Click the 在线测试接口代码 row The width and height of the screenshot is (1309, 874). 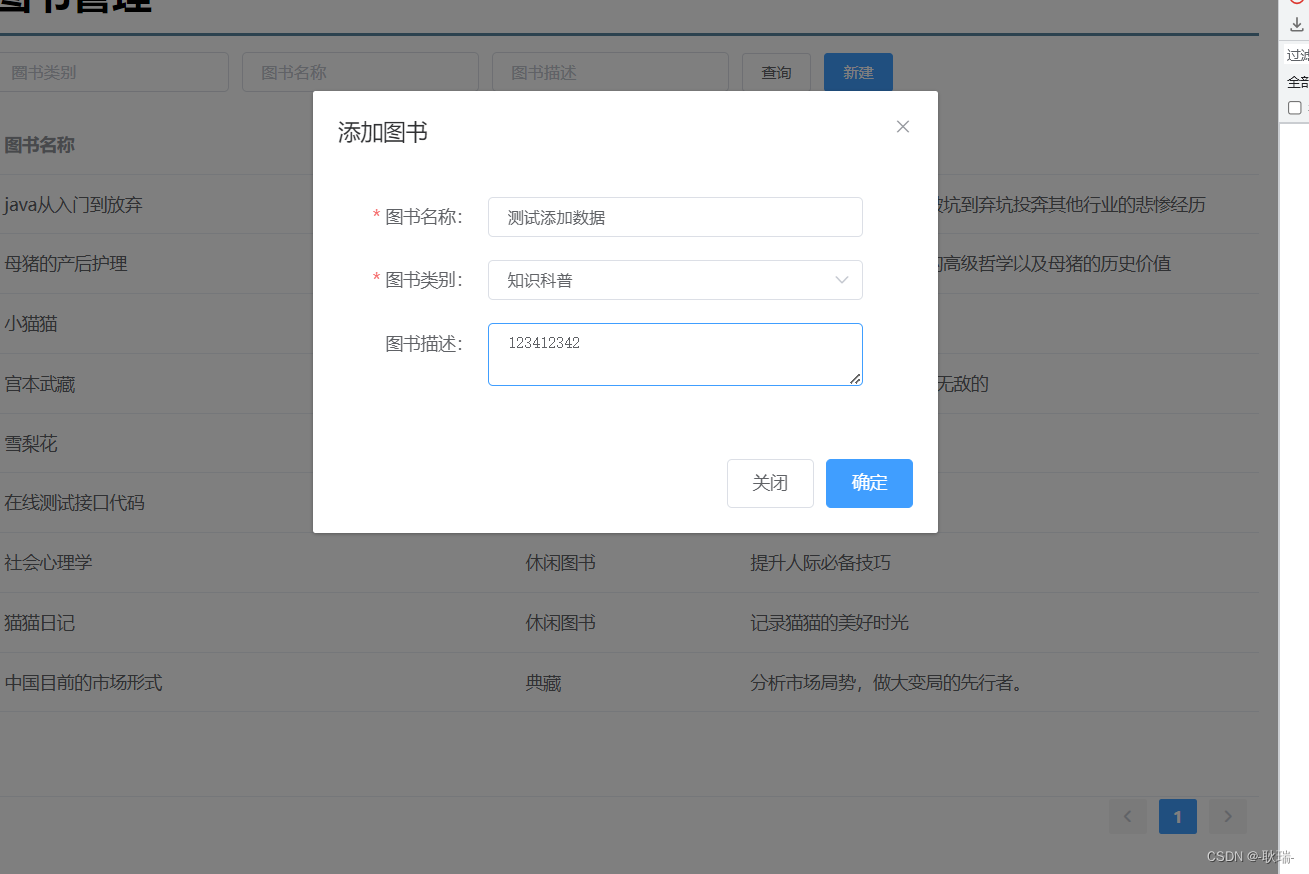74,503
